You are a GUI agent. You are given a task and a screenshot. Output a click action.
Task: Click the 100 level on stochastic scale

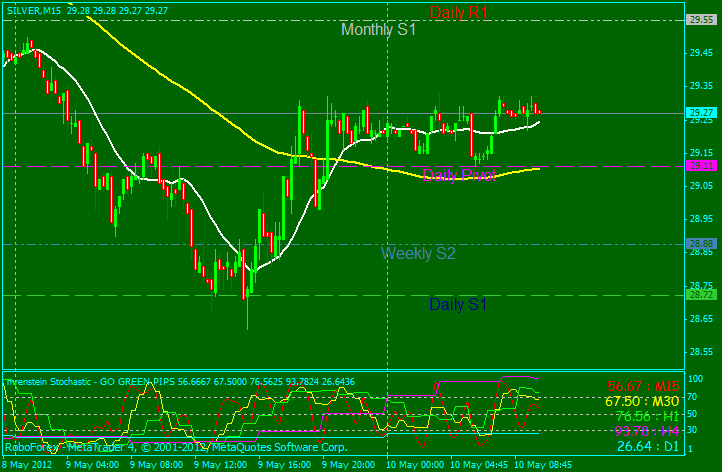coord(696,381)
